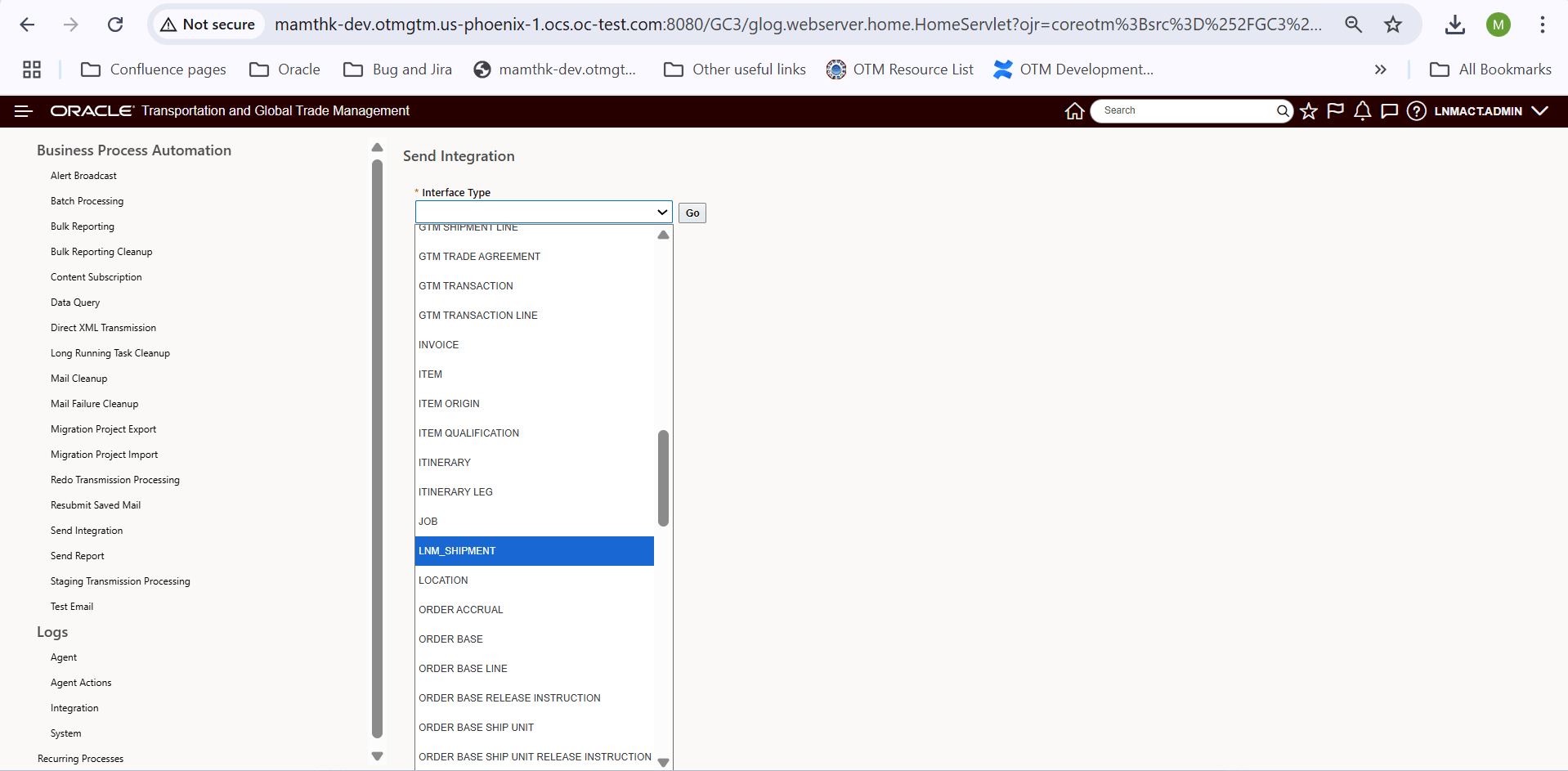
Task: Open Data Query under Business Process Automation
Action: point(74,302)
